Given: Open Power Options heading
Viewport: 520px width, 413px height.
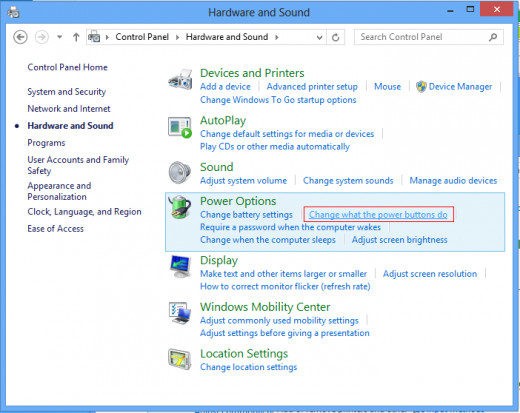Looking at the screenshot, I should coord(238,201).
